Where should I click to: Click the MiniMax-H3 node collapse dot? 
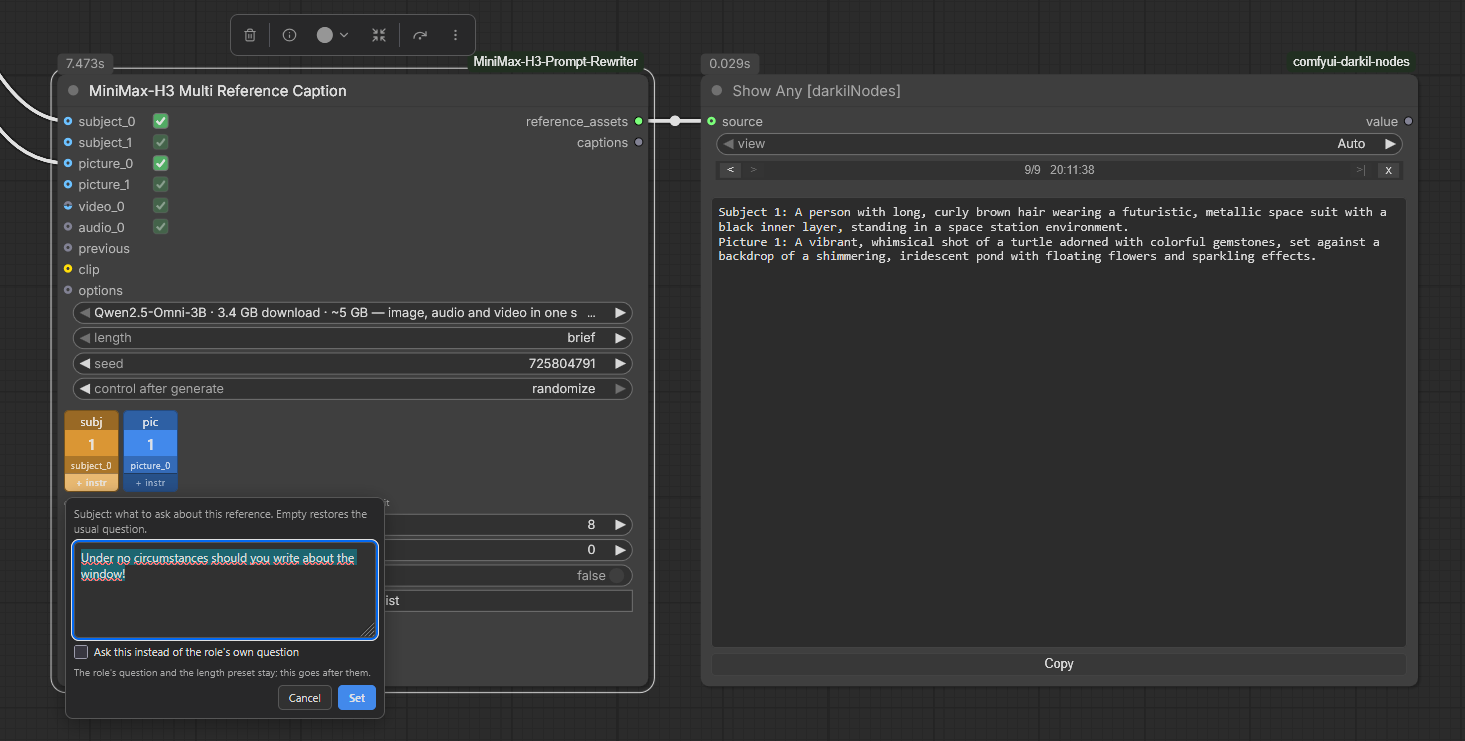click(73, 90)
